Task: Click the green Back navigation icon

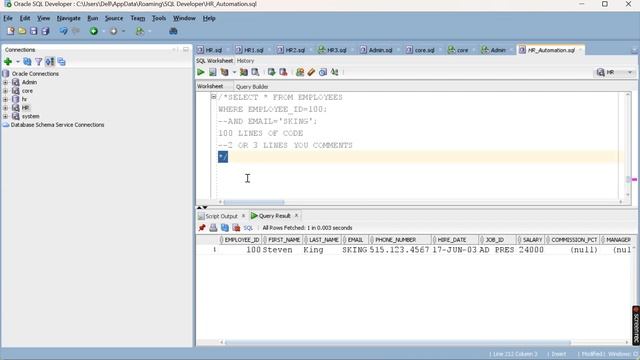Action: pyautogui.click(x=93, y=31)
